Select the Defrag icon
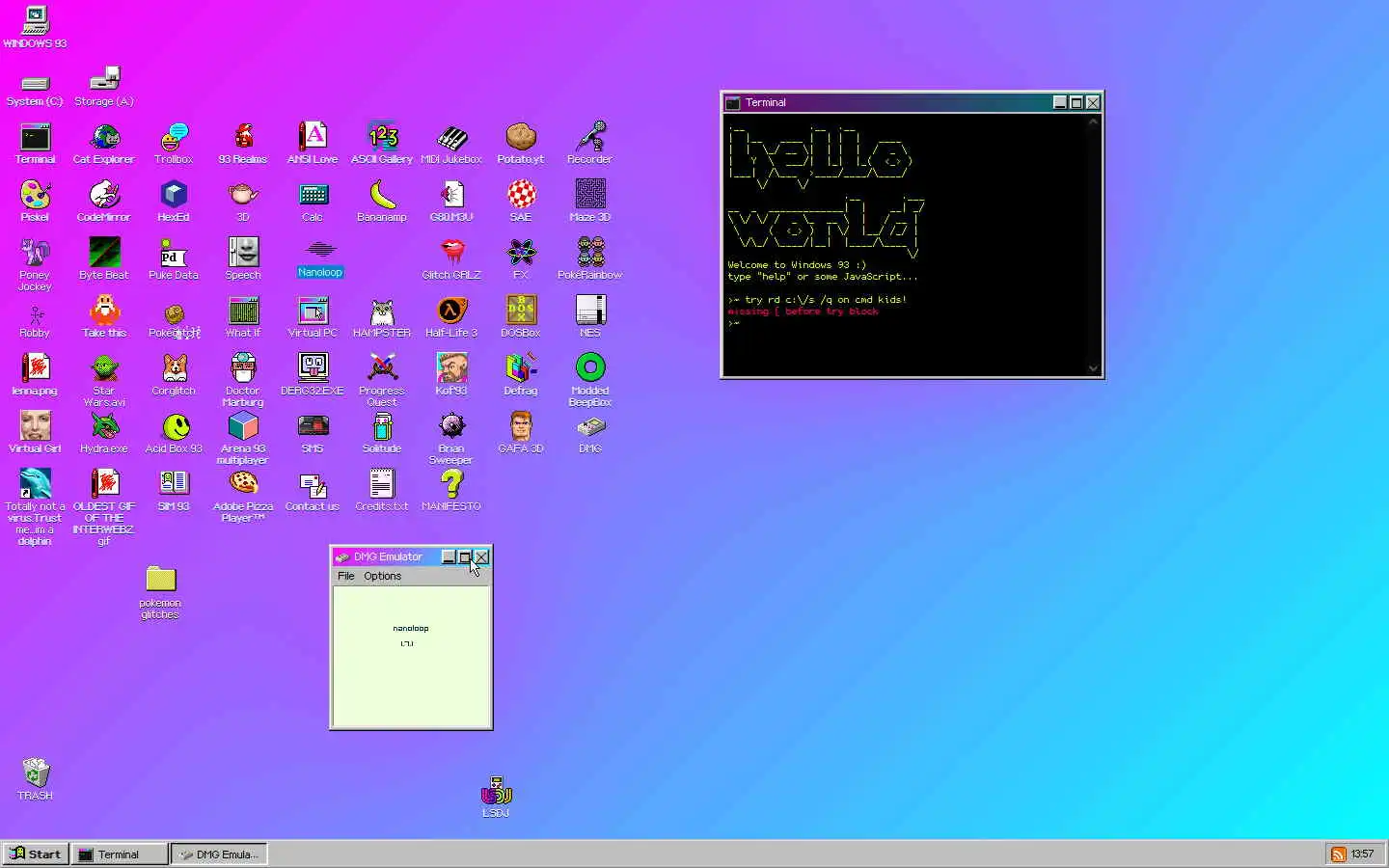 (x=521, y=375)
